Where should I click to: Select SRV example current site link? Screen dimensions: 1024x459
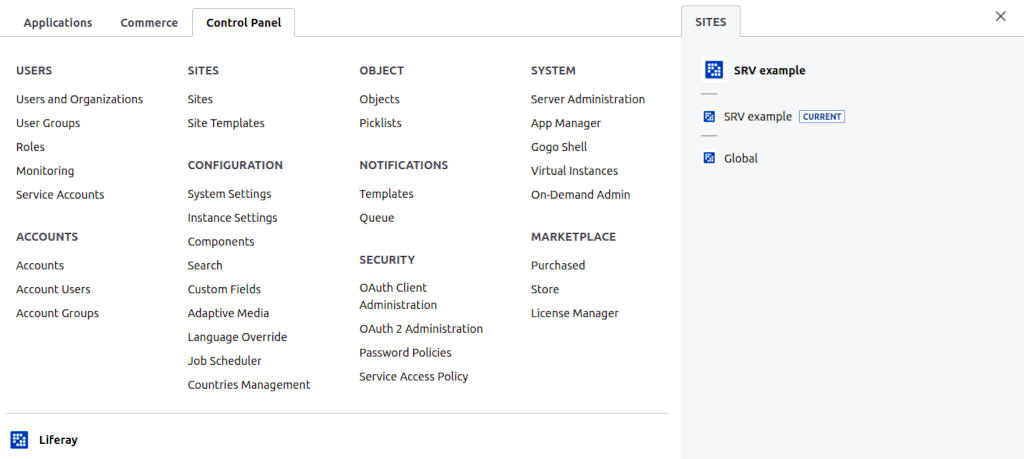click(758, 117)
